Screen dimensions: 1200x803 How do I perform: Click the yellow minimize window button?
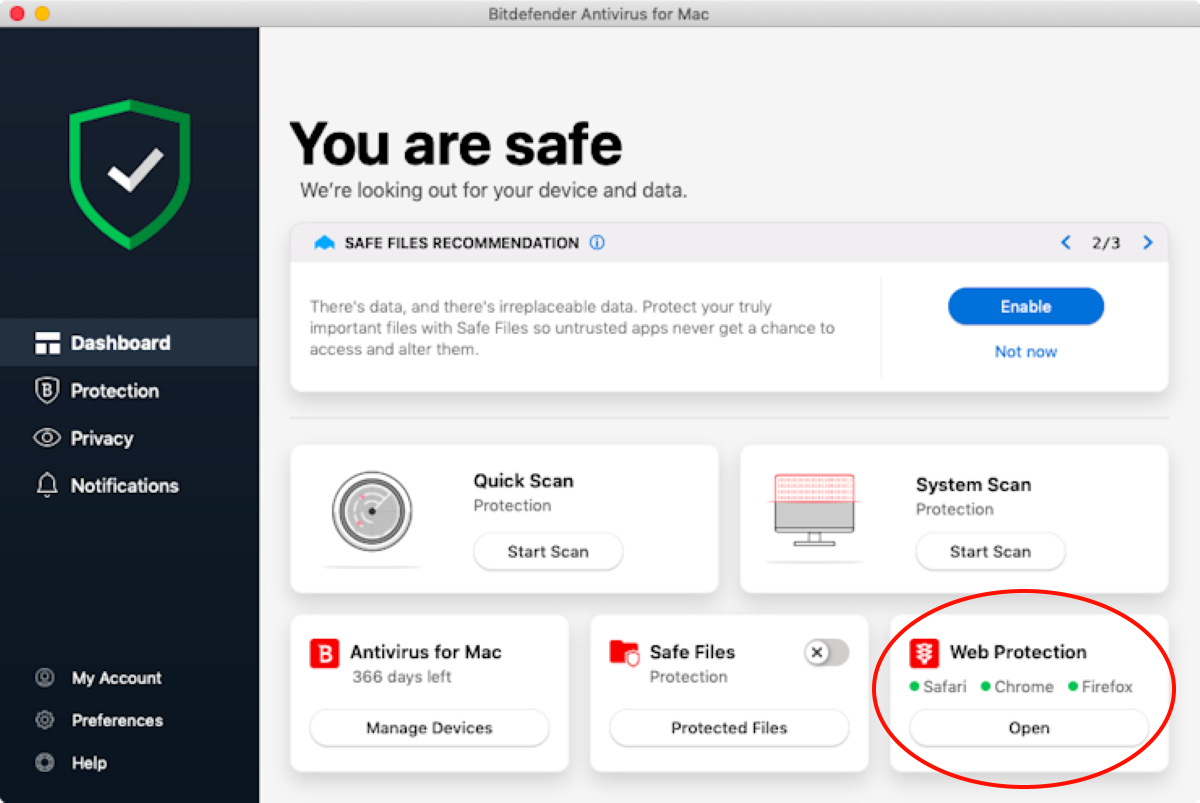coord(41,14)
